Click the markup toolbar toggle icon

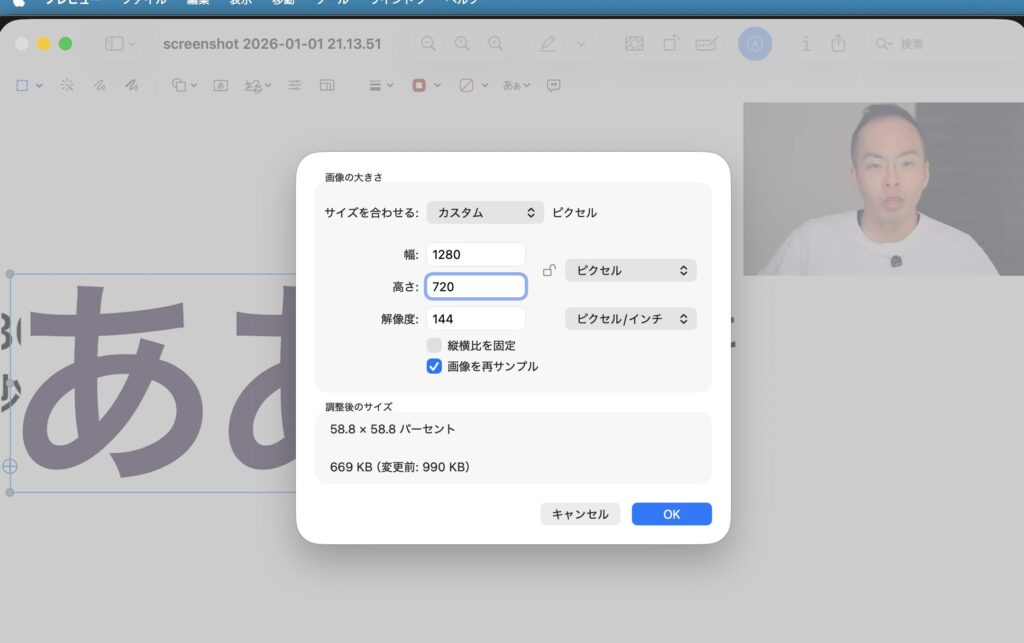tap(755, 44)
